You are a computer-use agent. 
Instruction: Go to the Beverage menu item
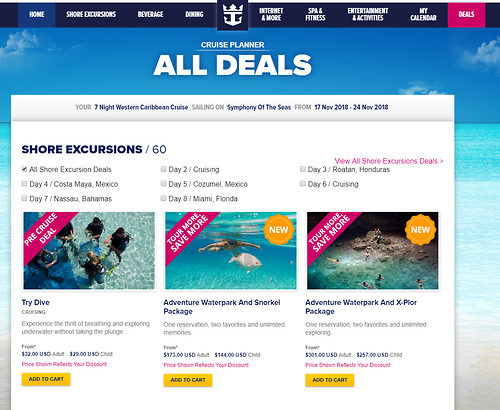150,14
